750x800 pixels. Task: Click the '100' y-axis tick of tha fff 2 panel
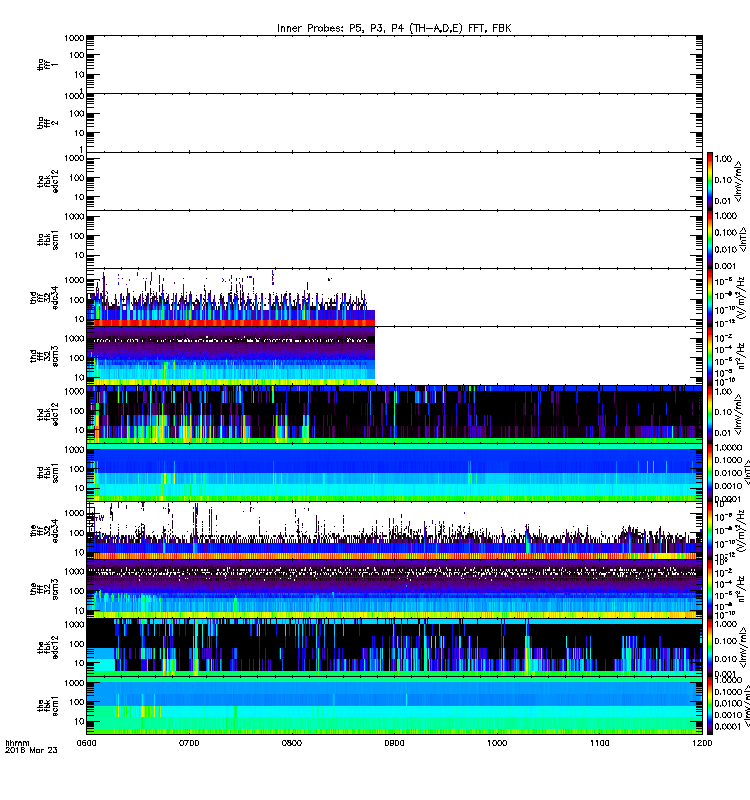[x=77, y=113]
